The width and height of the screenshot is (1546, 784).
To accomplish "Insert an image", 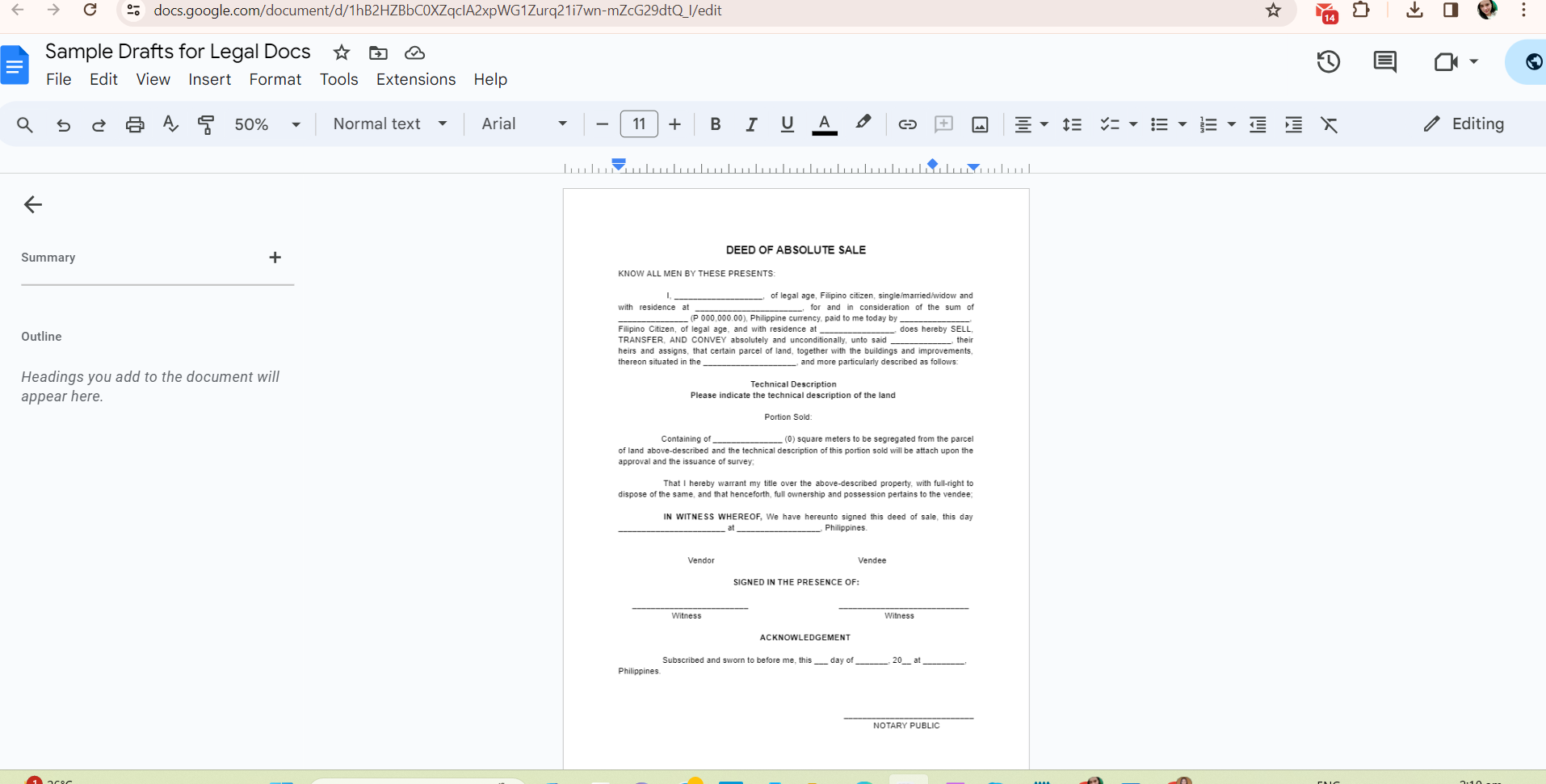I will coord(980,124).
